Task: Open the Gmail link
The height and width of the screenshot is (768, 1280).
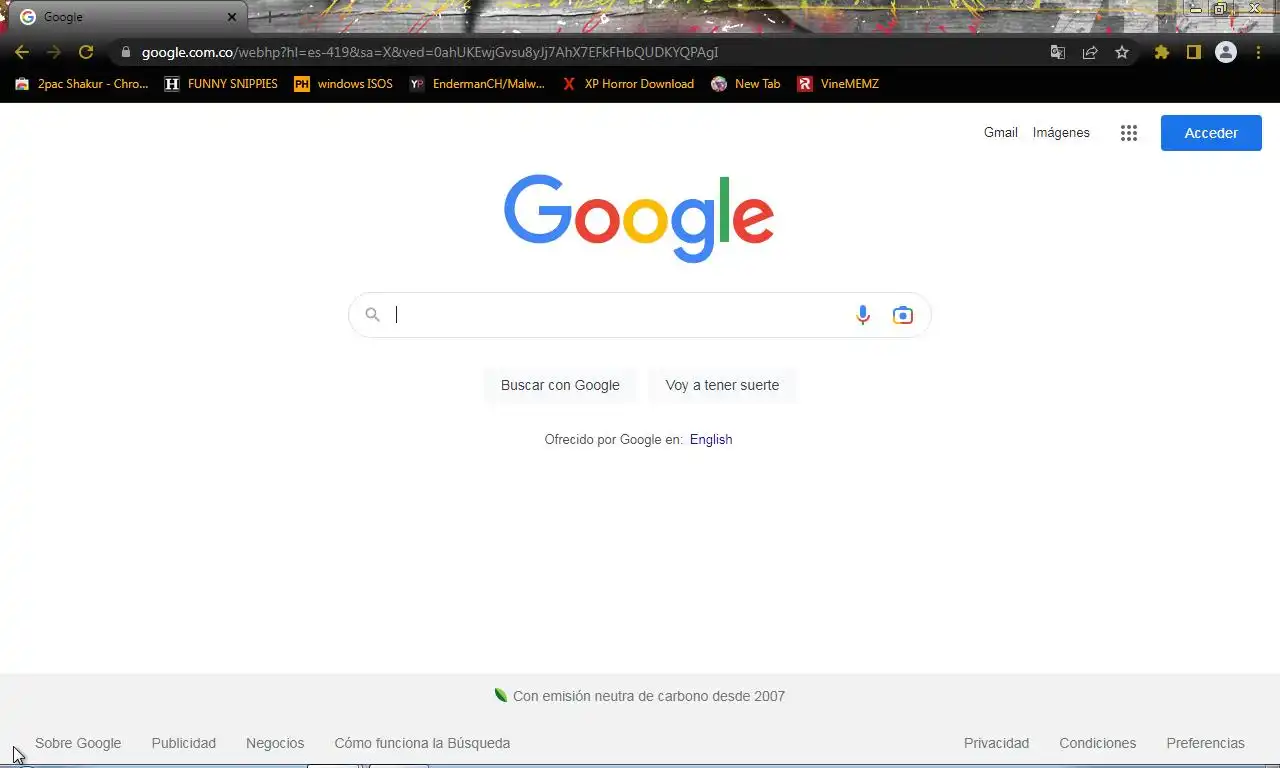Action: [x=1000, y=132]
